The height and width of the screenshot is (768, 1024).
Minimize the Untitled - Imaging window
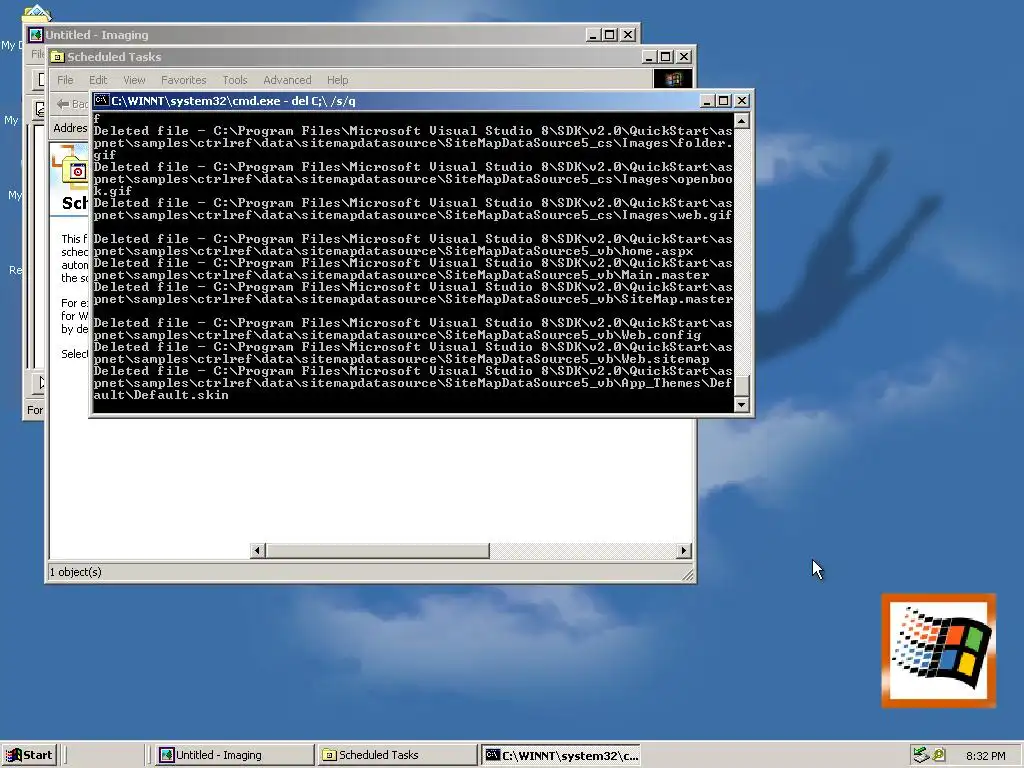(x=592, y=35)
